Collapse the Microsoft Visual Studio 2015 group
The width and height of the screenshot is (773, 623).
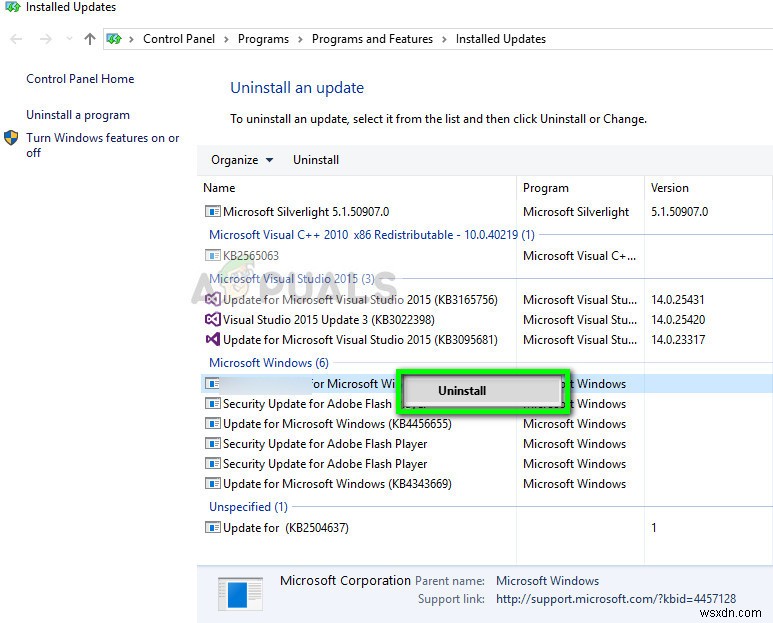[292, 278]
